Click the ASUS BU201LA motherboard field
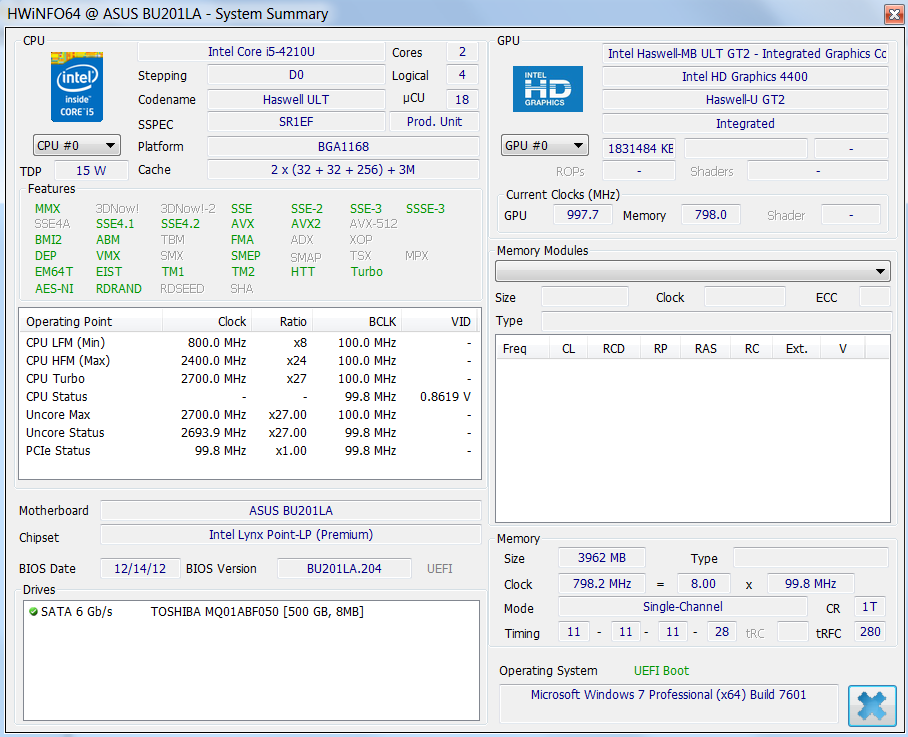 click(291, 511)
